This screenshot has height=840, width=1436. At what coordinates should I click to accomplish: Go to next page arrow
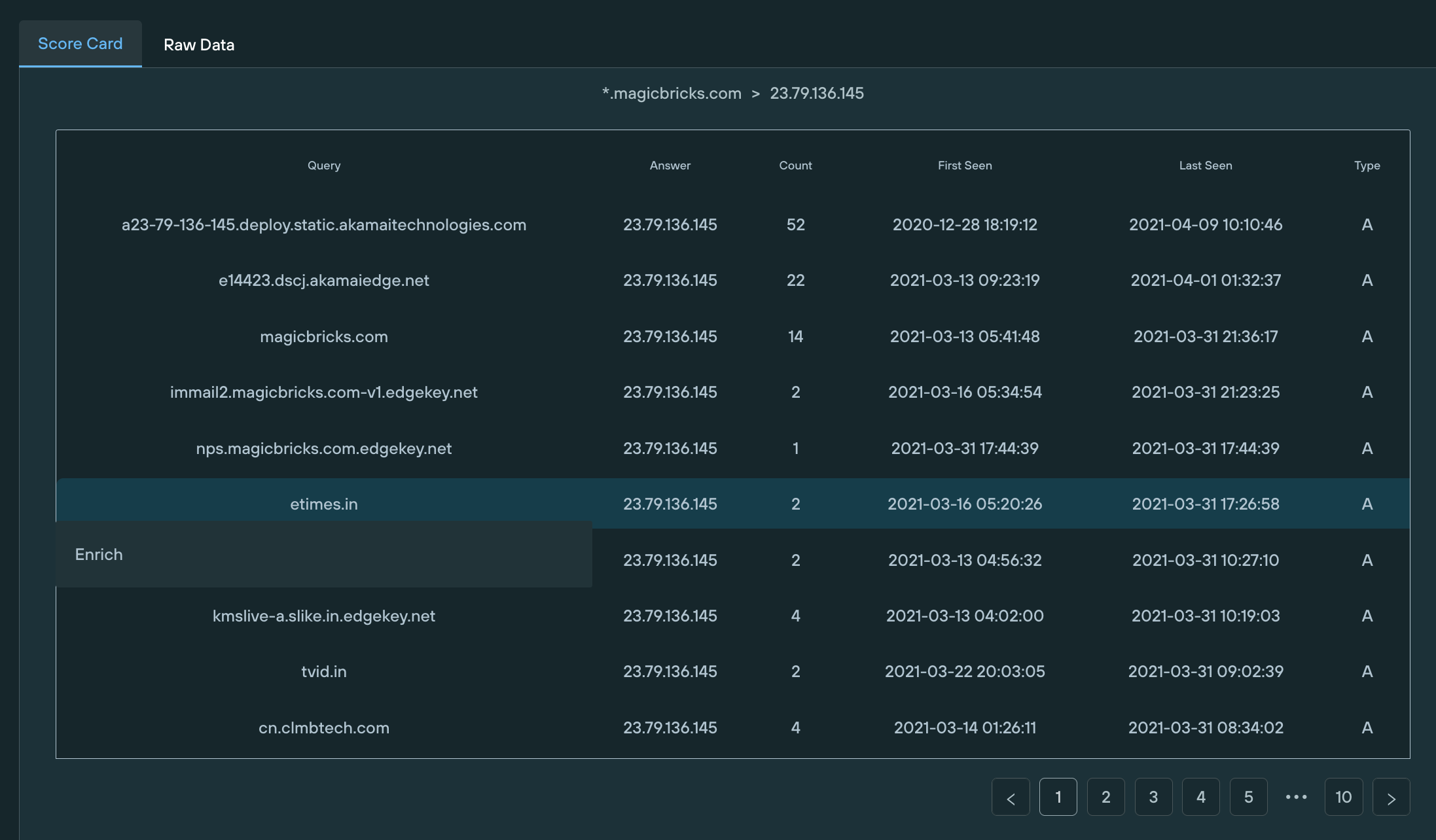point(1391,797)
